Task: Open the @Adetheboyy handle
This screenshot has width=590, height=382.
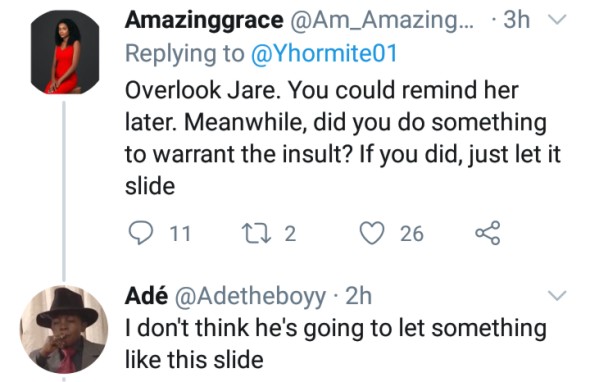Action: 250,297
